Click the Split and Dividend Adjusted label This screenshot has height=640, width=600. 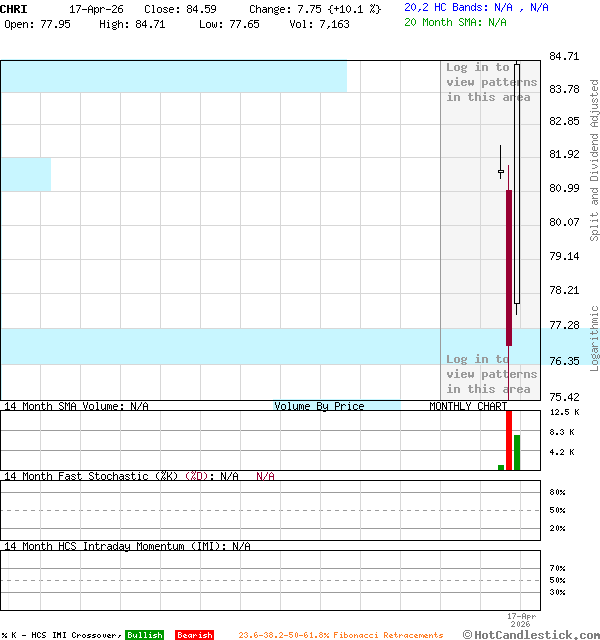click(x=594, y=160)
